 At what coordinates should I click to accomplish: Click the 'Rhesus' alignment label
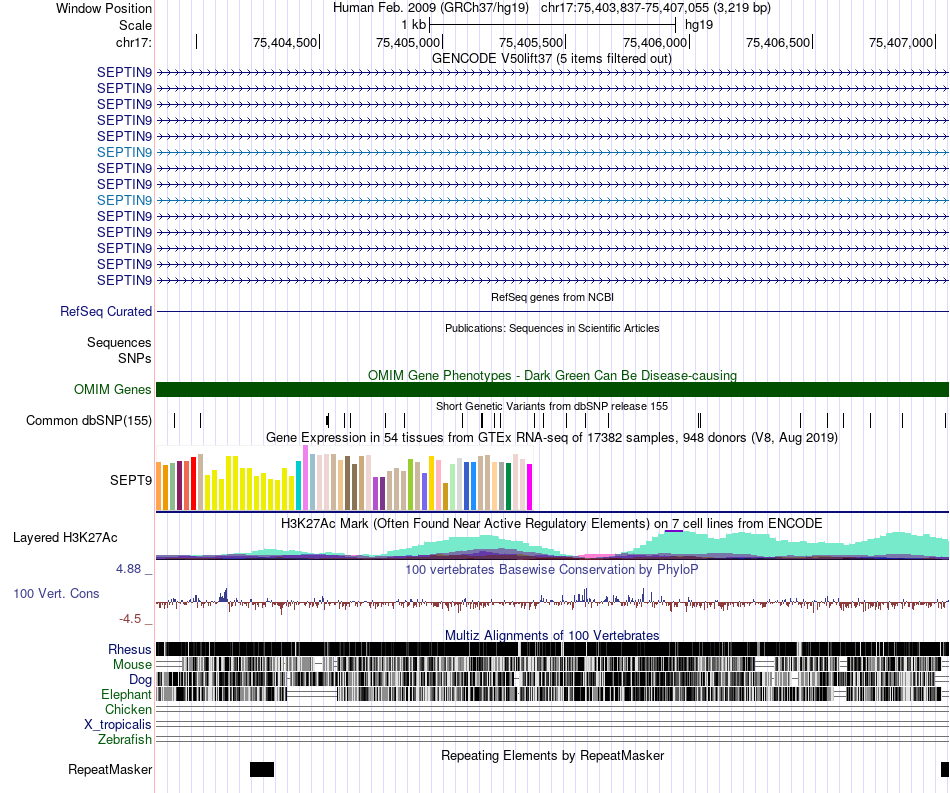(x=130, y=649)
